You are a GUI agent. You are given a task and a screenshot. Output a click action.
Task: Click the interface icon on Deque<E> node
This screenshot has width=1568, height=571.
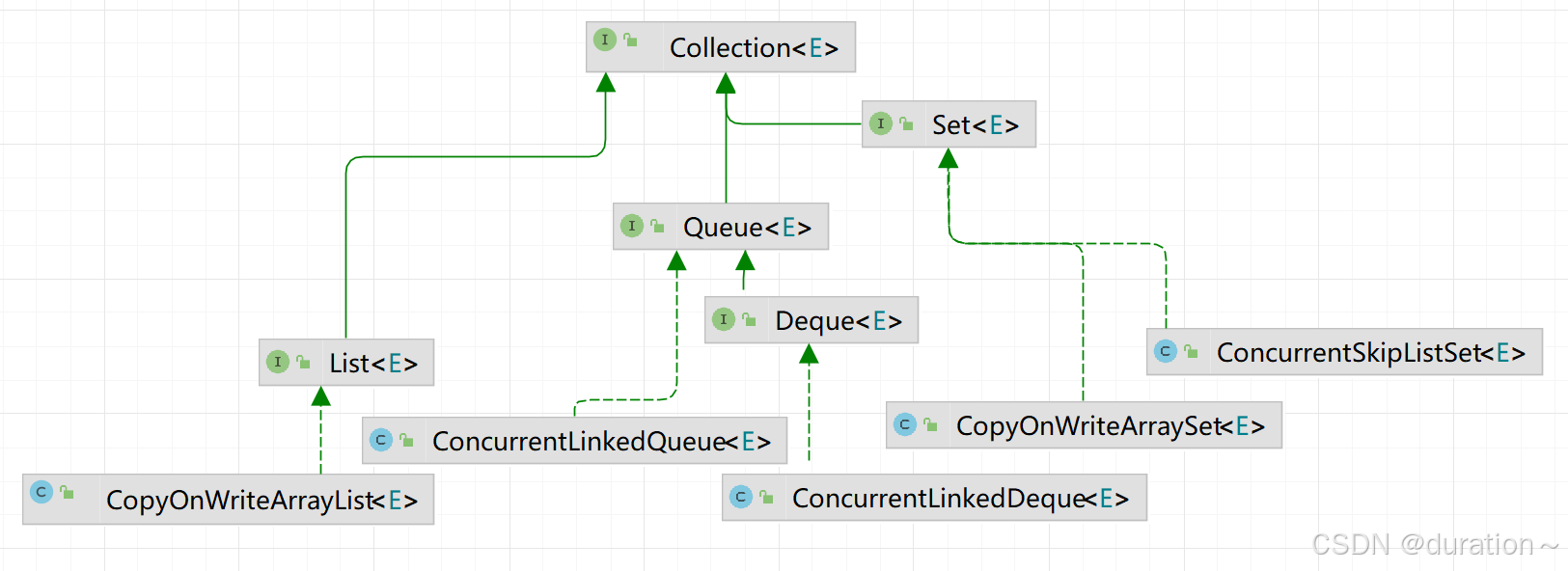(x=724, y=319)
